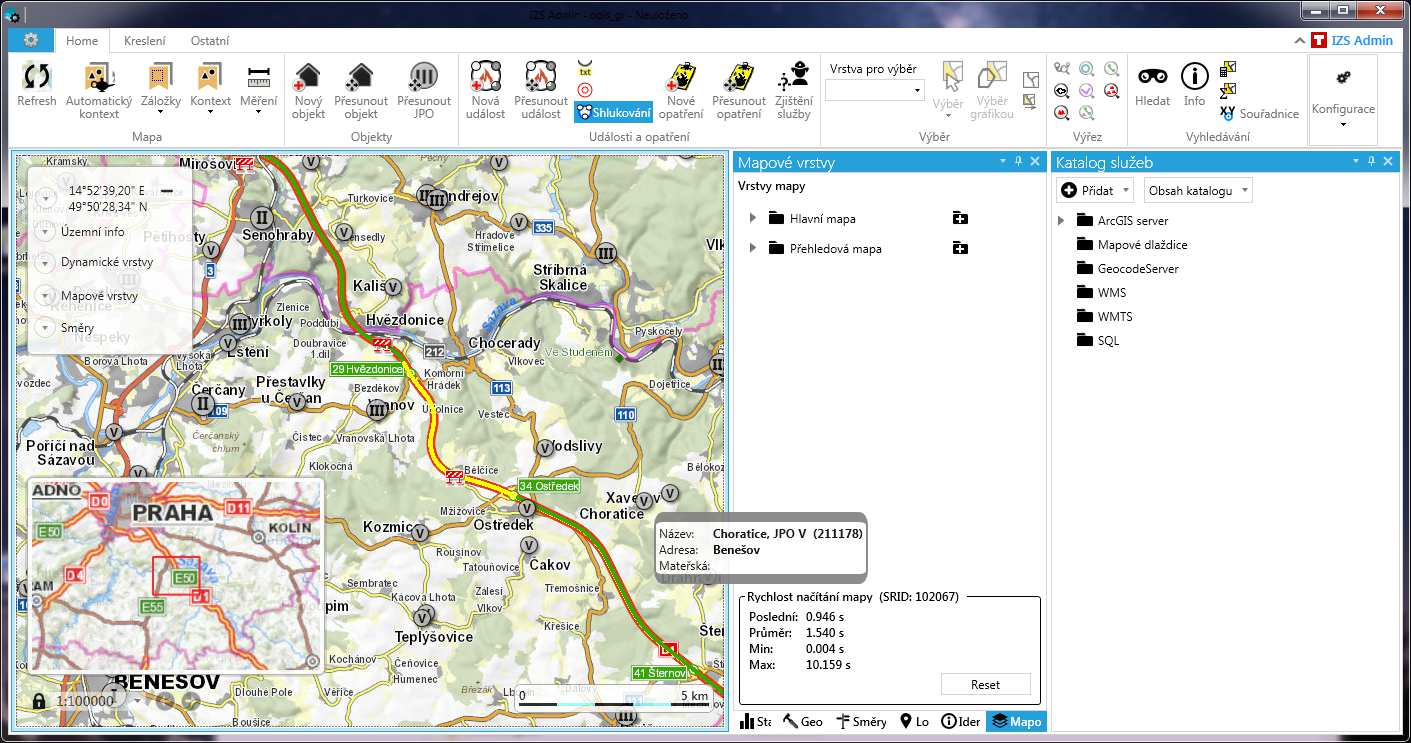
Task: Click the 1:100000 scale field
Action: (86, 701)
